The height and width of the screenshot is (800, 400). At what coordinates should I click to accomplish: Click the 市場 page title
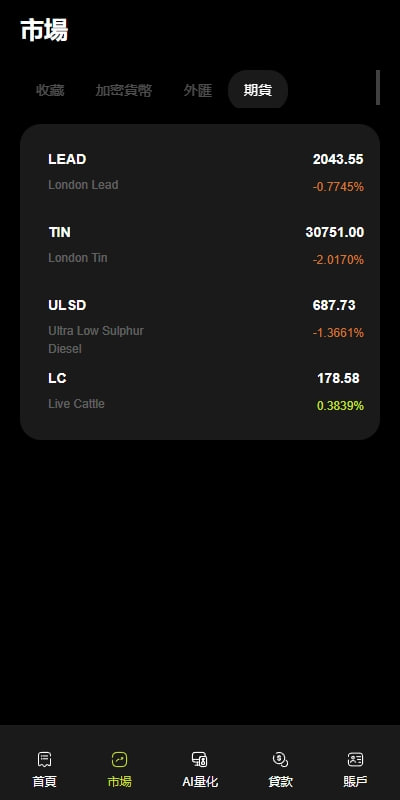tap(44, 31)
